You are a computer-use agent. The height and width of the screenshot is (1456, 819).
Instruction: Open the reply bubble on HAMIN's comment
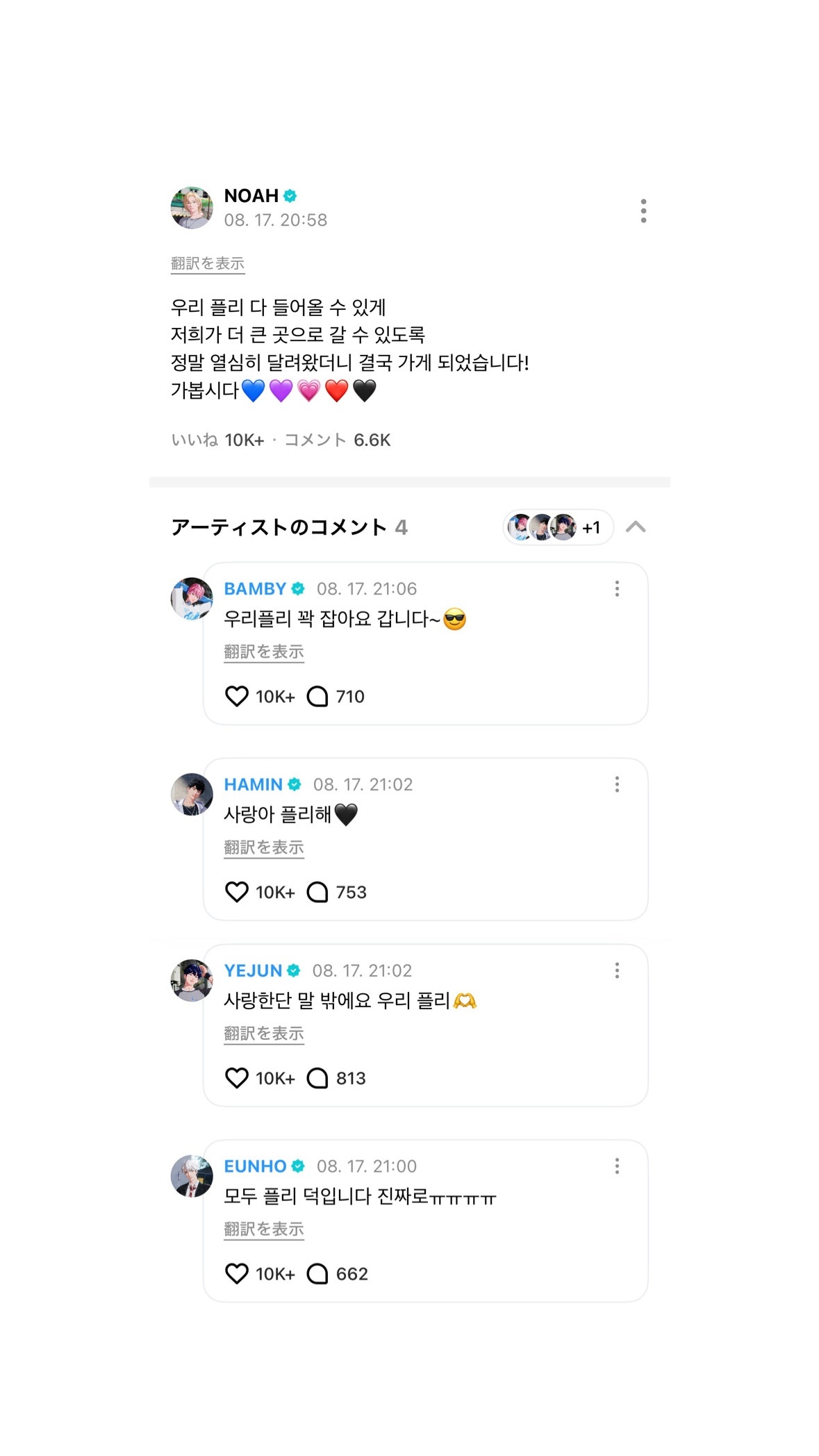(317, 892)
